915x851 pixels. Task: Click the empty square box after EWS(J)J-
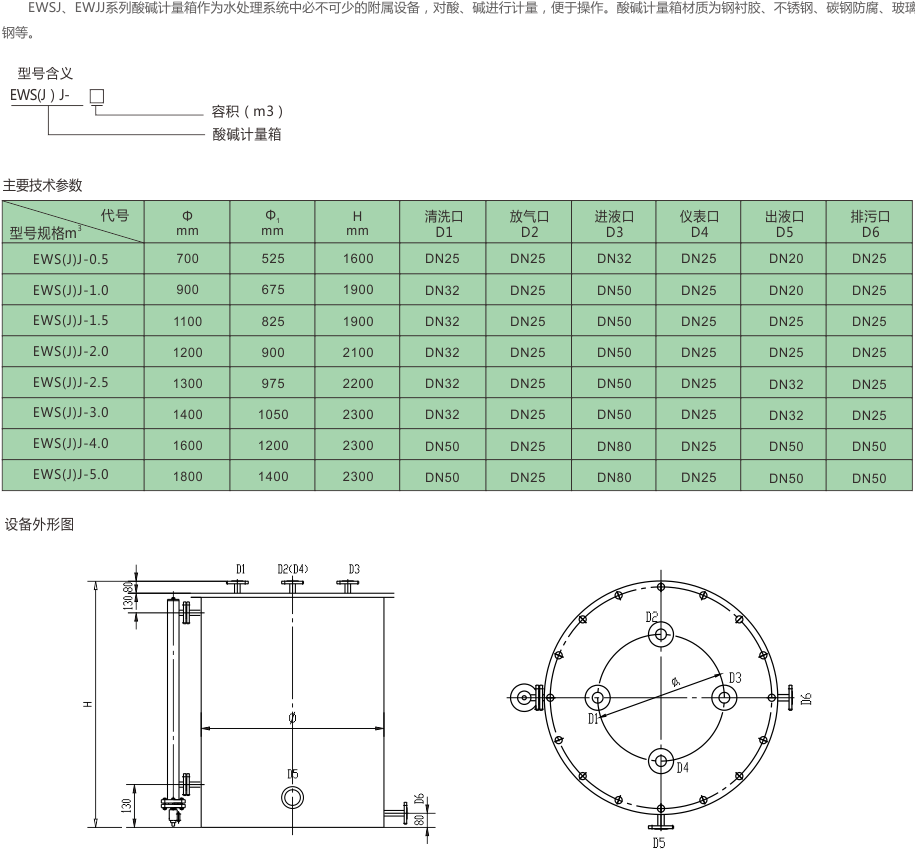[97, 96]
